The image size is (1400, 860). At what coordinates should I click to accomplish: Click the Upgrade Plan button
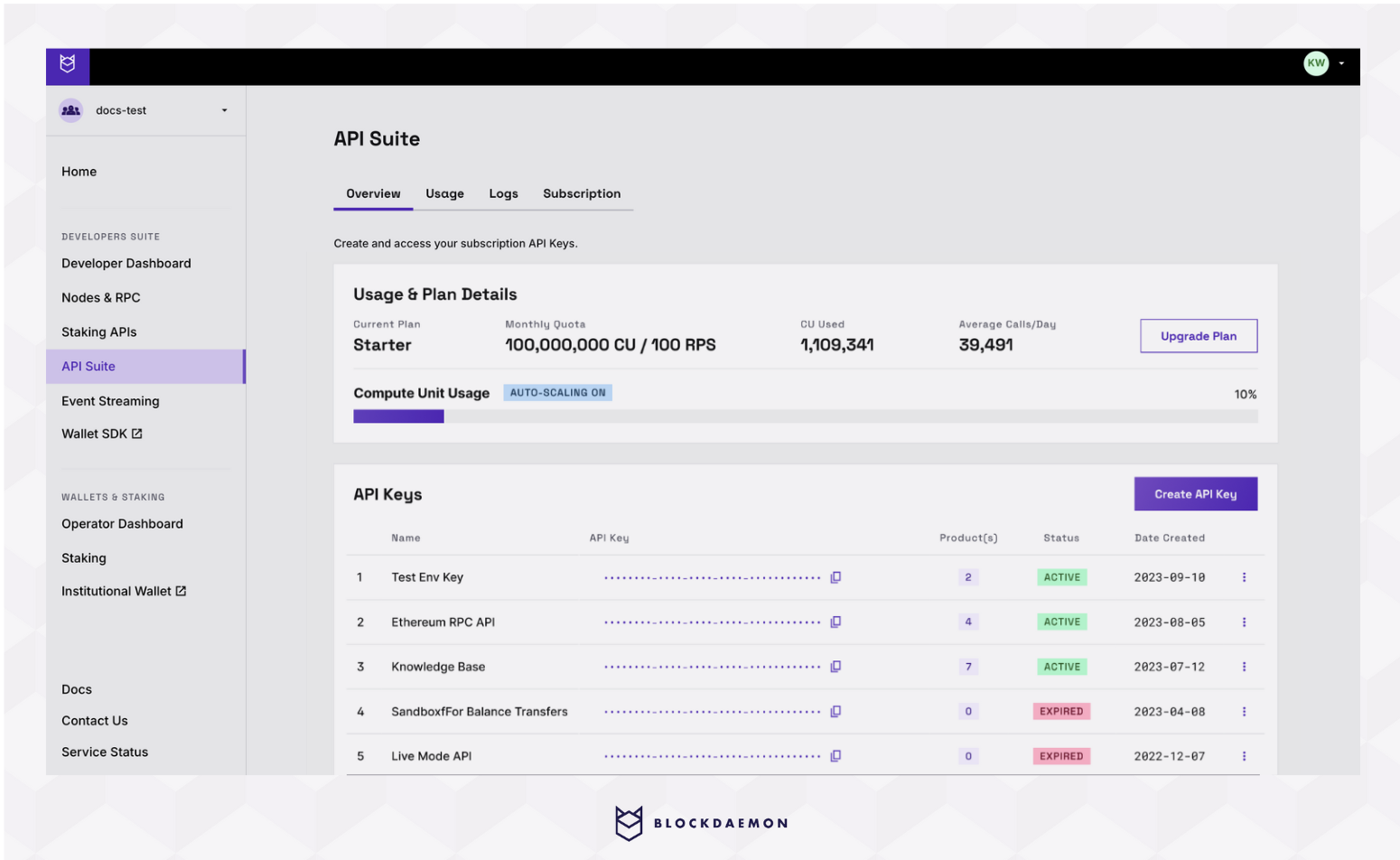click(x=1199, y=336)
